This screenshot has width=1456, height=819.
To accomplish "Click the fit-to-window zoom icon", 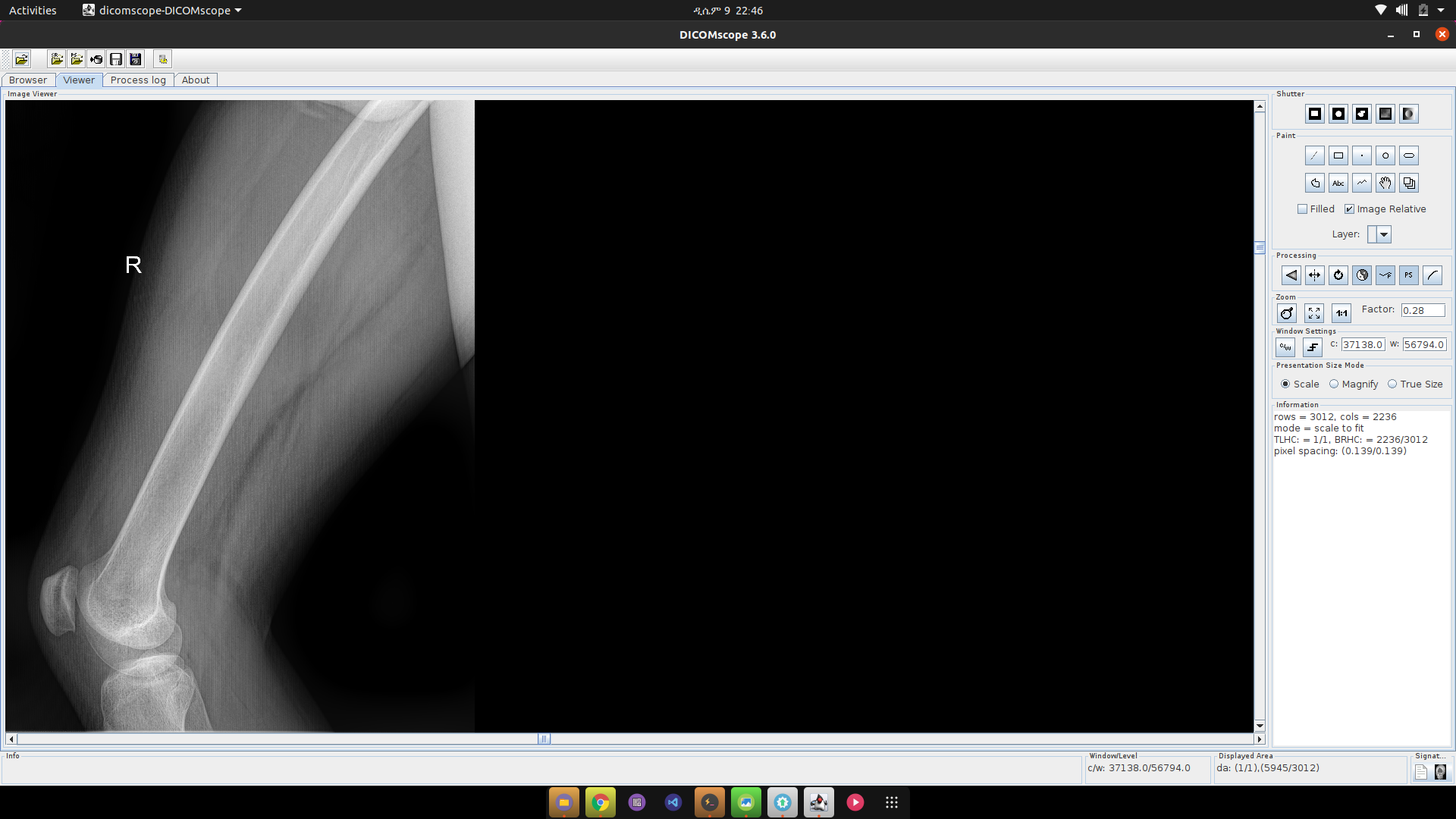I will click(1314, 313).
